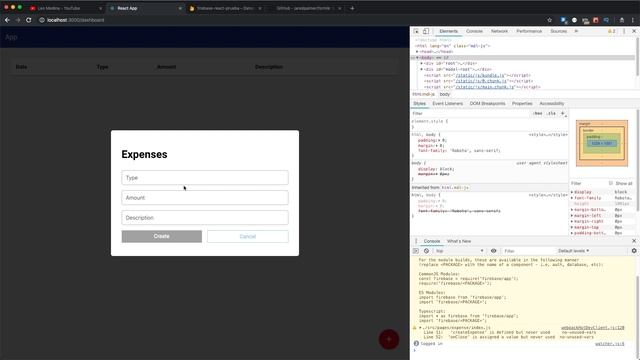
Task: Click the browser back arrow
Action: (7, 20)
